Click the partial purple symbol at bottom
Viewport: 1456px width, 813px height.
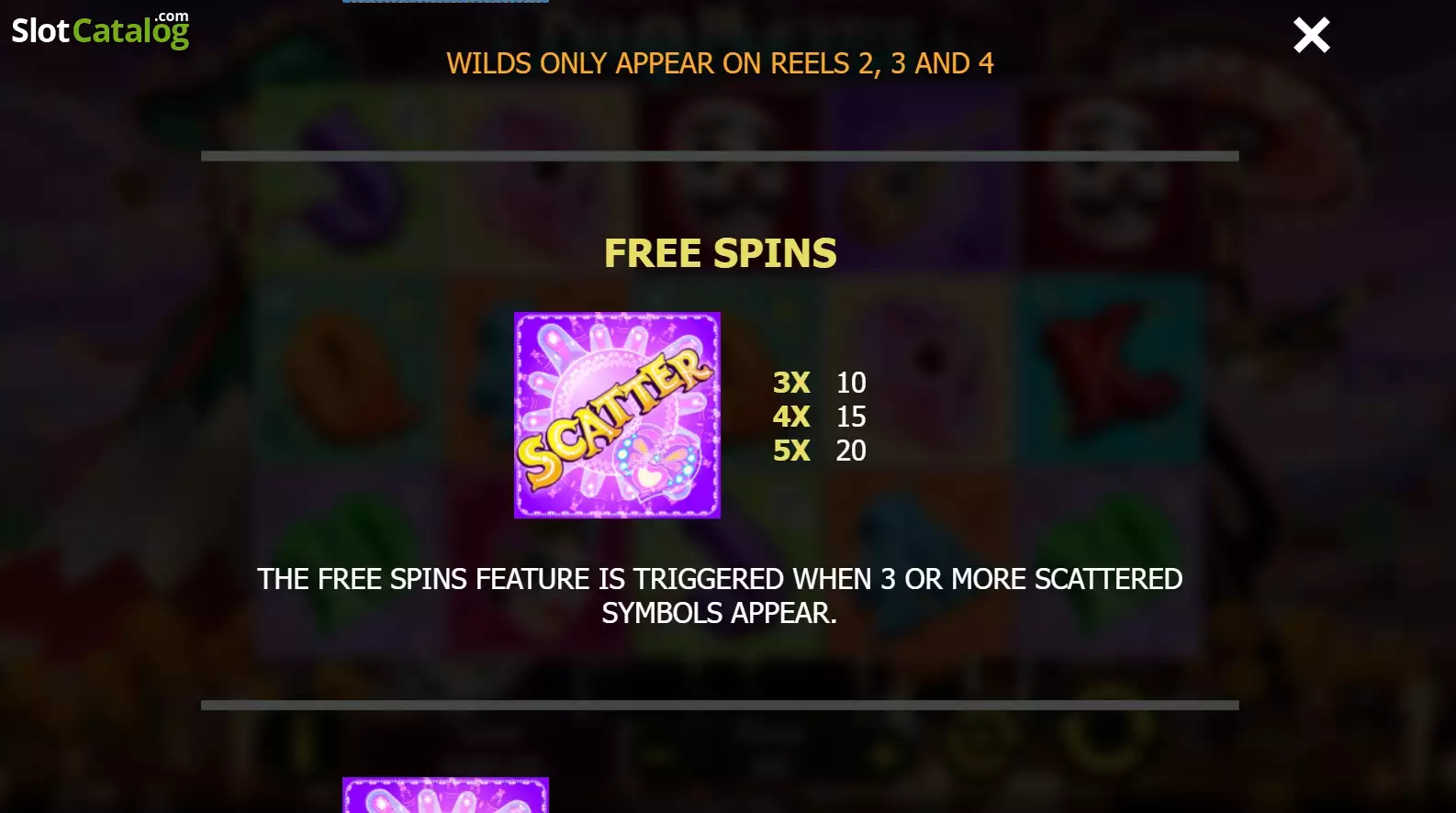[x=445, y=795]
